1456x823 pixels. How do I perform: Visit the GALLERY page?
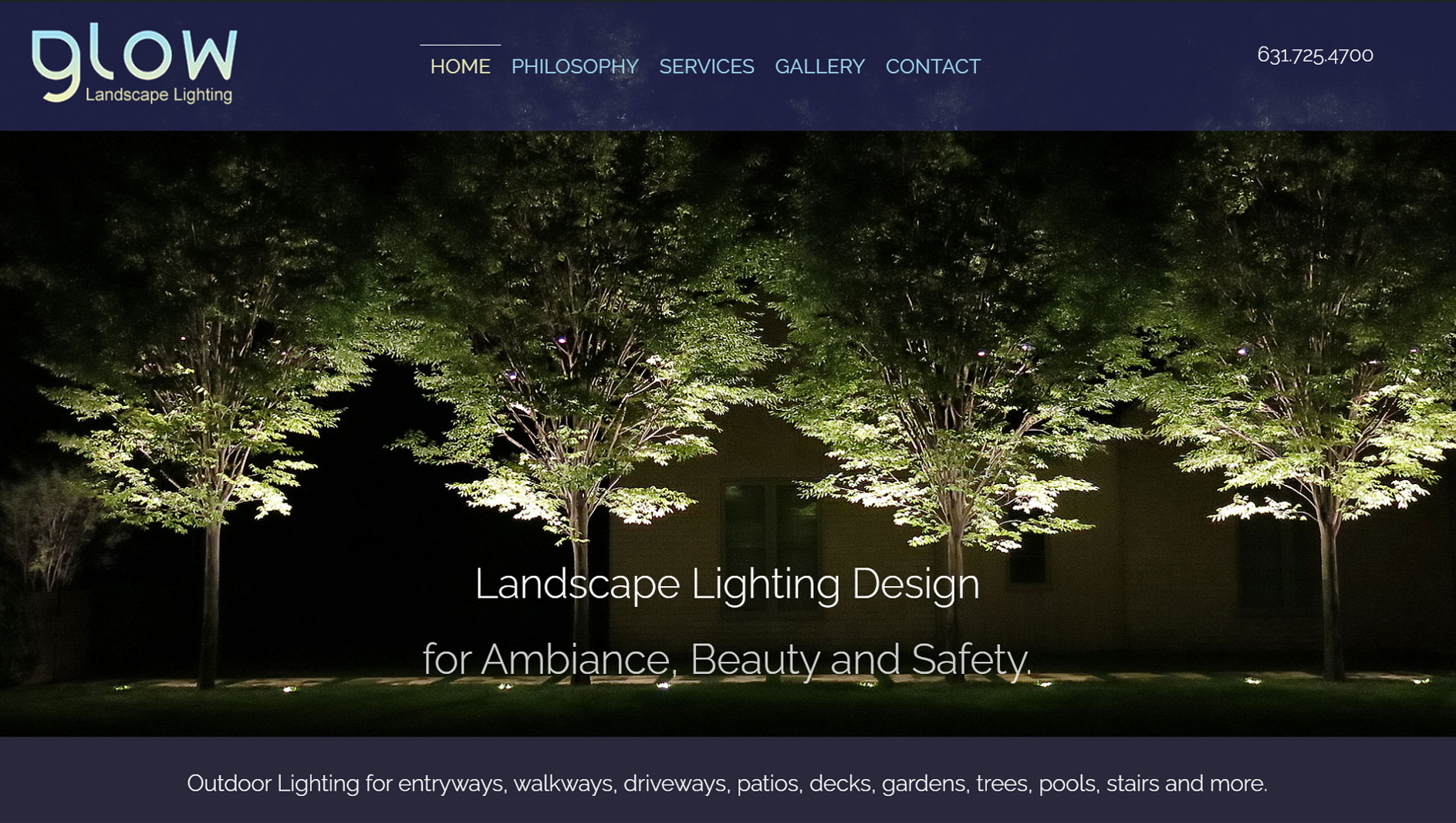[819, 66]
